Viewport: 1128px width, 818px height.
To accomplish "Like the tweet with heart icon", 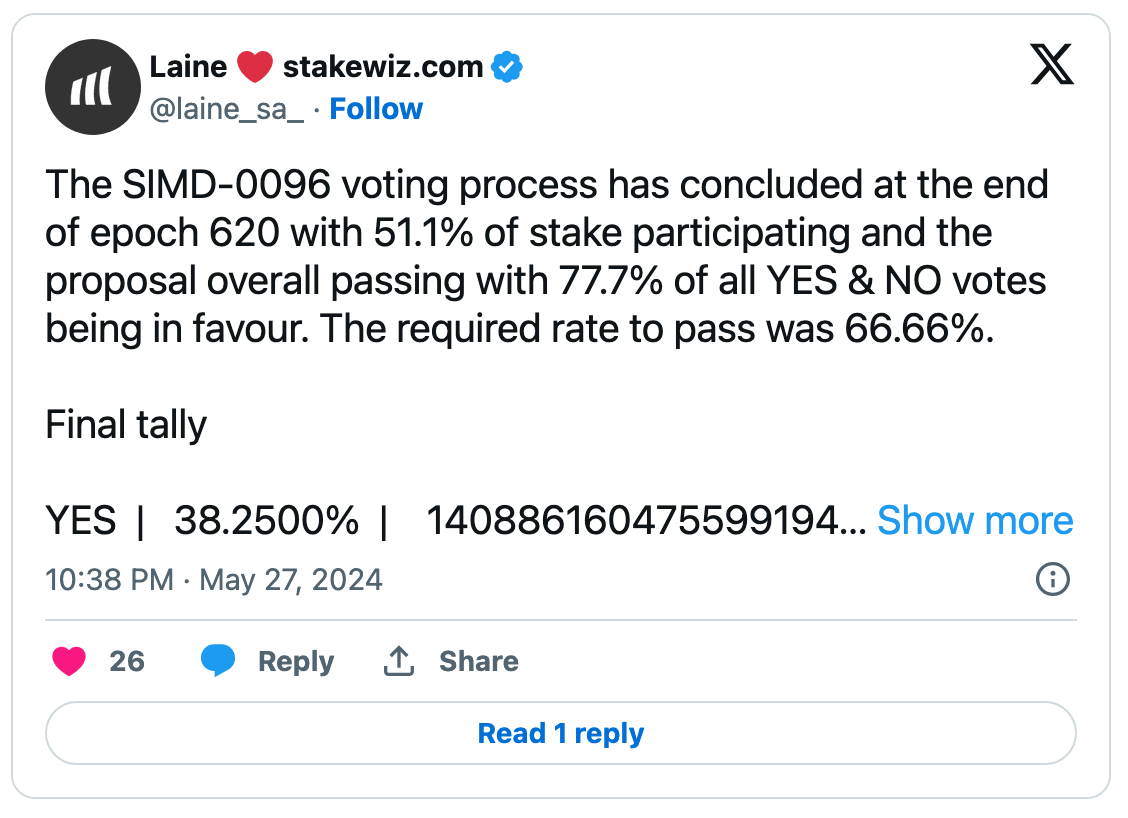I will click(x=69, y=661).
